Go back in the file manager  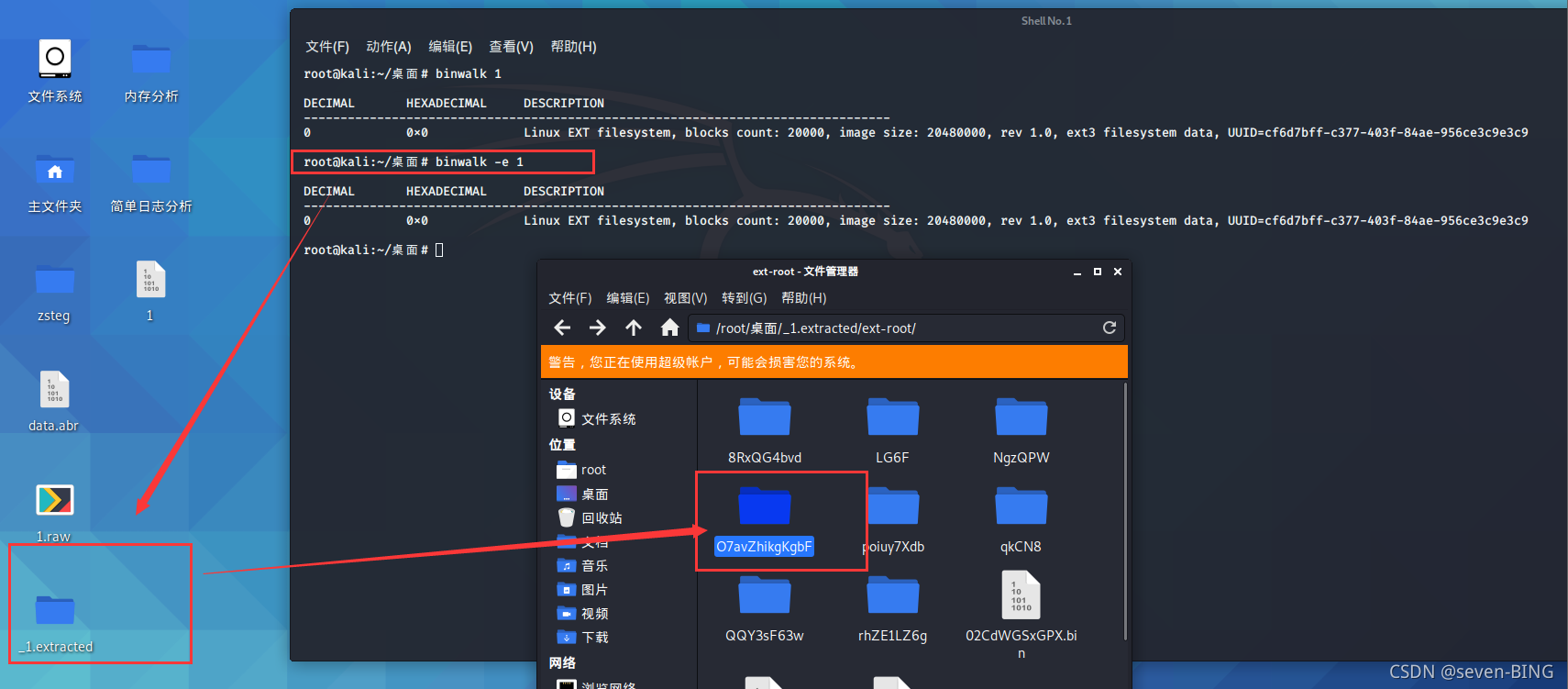[562, 328]
